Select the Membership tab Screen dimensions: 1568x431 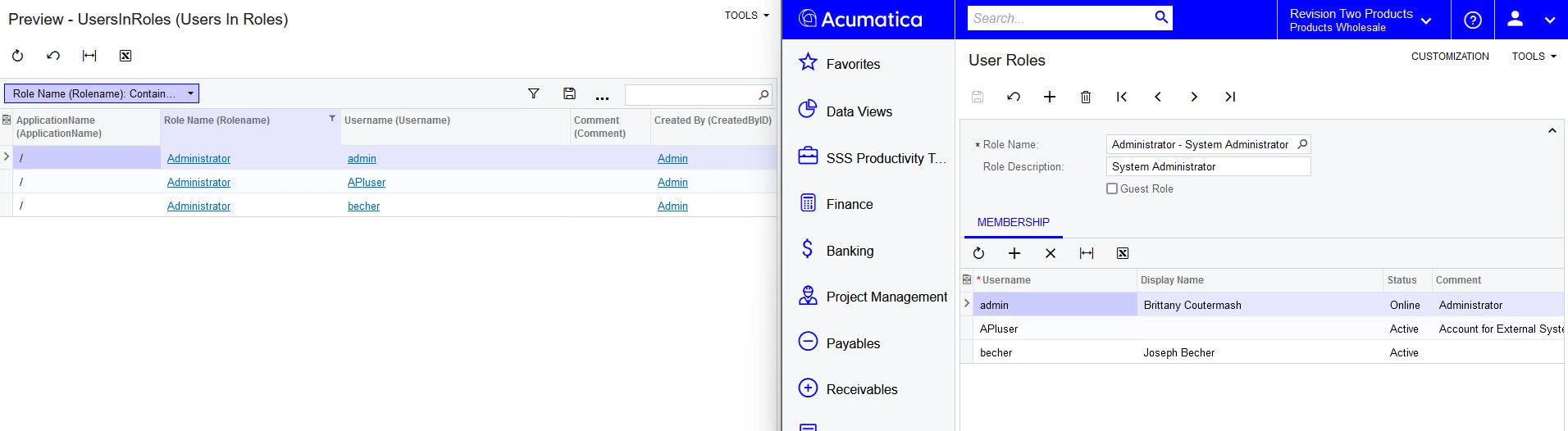click(x=1013, y=222)
